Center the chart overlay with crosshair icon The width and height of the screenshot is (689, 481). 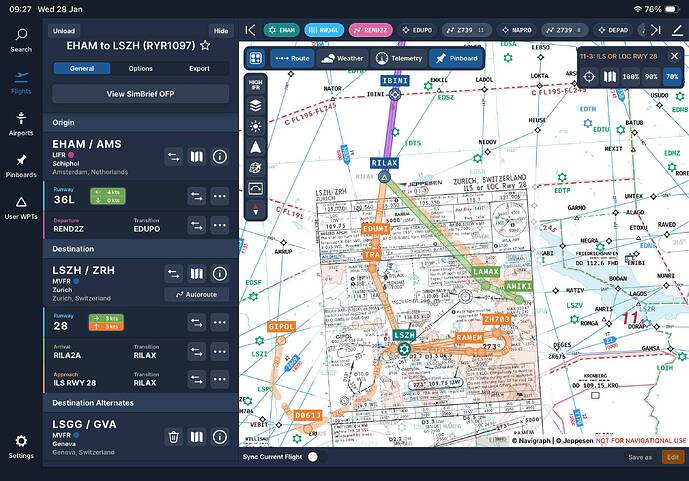589,76
